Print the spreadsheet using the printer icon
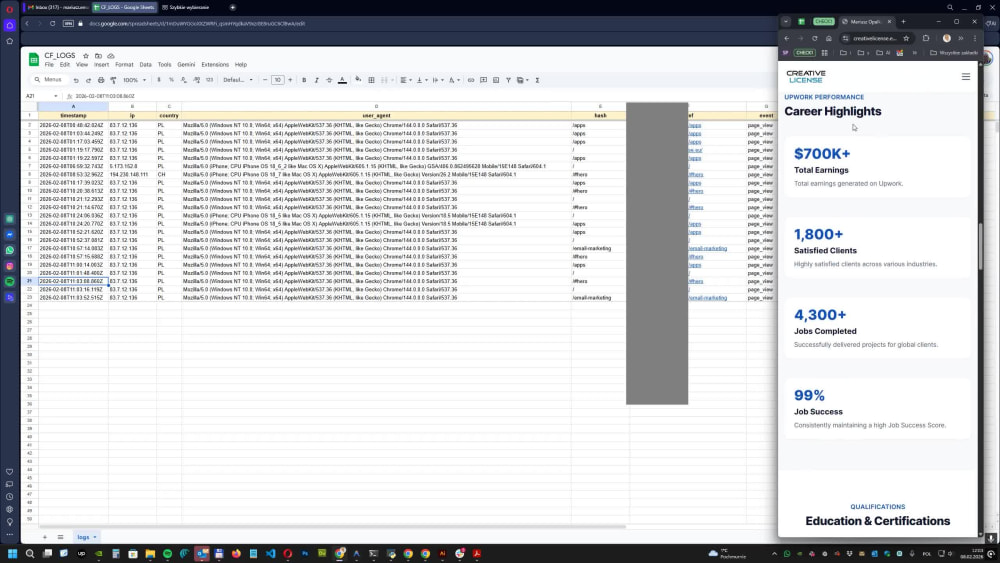The width and height of the screenshot is (1000, 563). click(101, 80)
